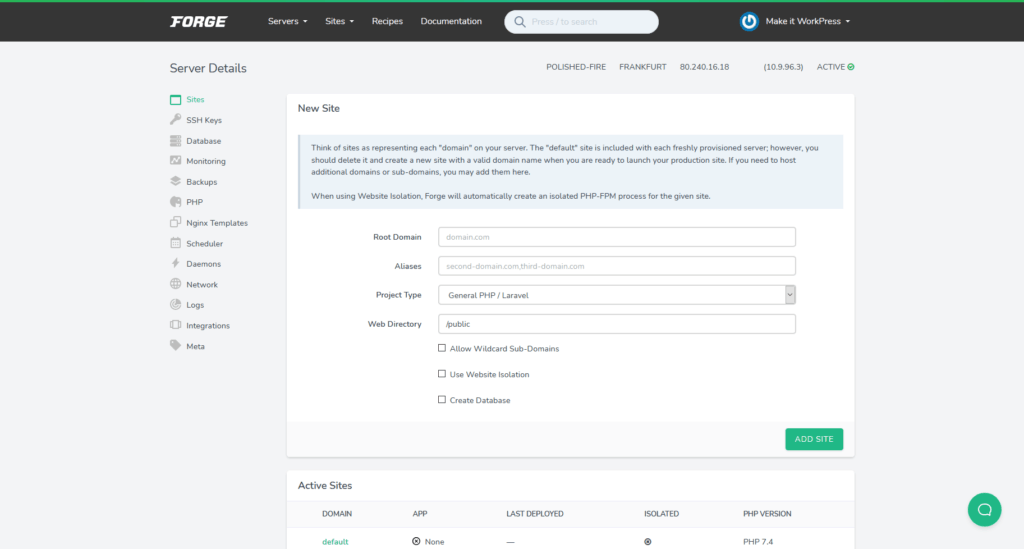Image resolution: width=1024 pixels, height=549 pixels.
Task: Click the LAST DEPLOYED column header
Action: click(x=534, y=514)
